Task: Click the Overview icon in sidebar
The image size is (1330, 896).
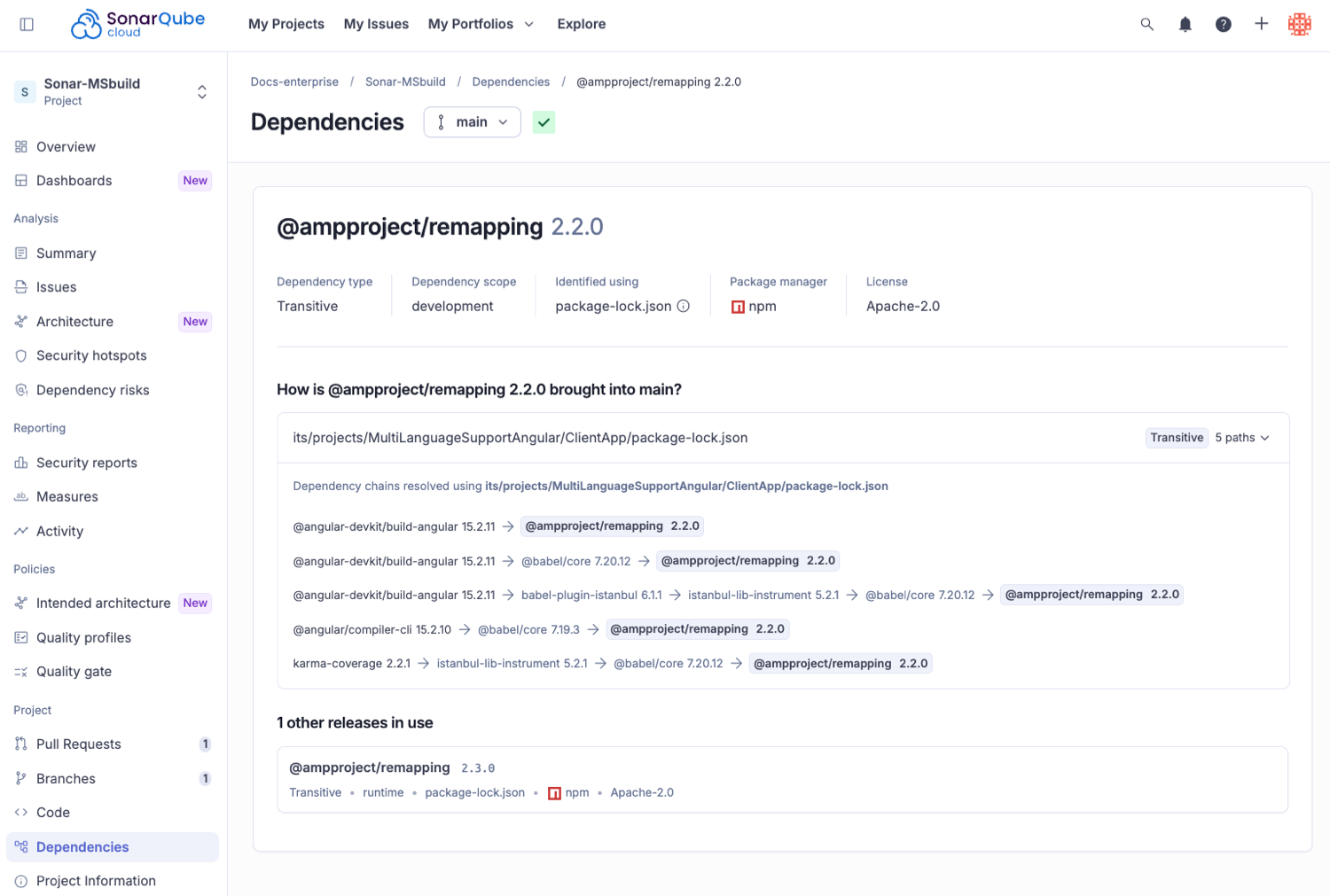Action: [x=21, y=147]
